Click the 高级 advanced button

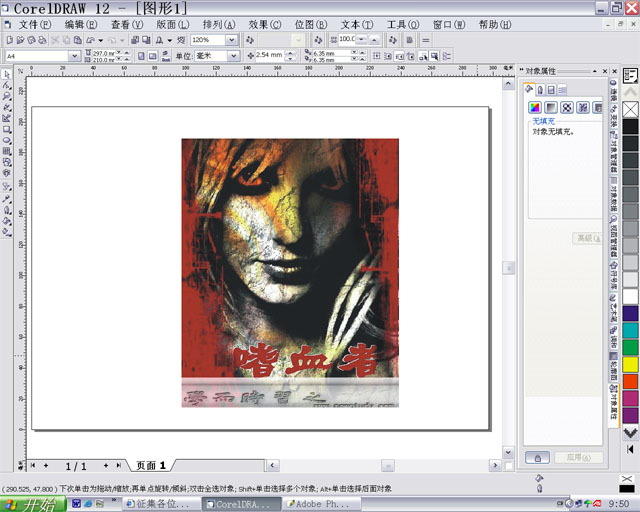(588, 238)
